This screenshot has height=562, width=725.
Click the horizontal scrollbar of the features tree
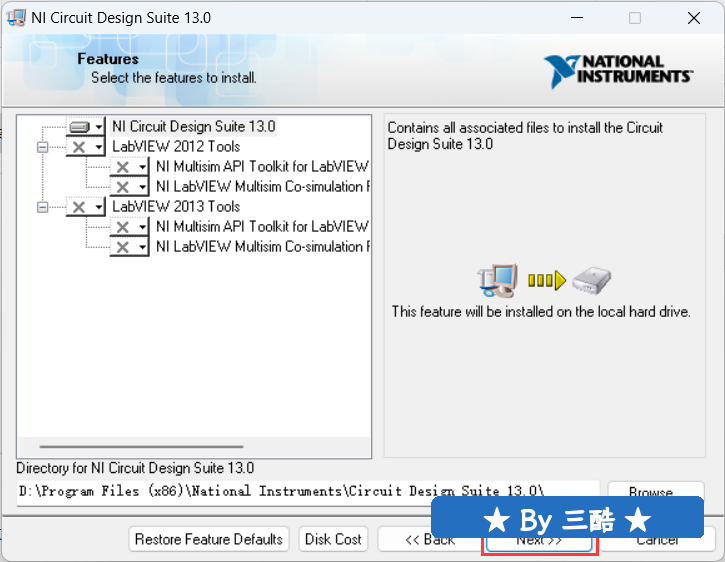tap(141, 447)
